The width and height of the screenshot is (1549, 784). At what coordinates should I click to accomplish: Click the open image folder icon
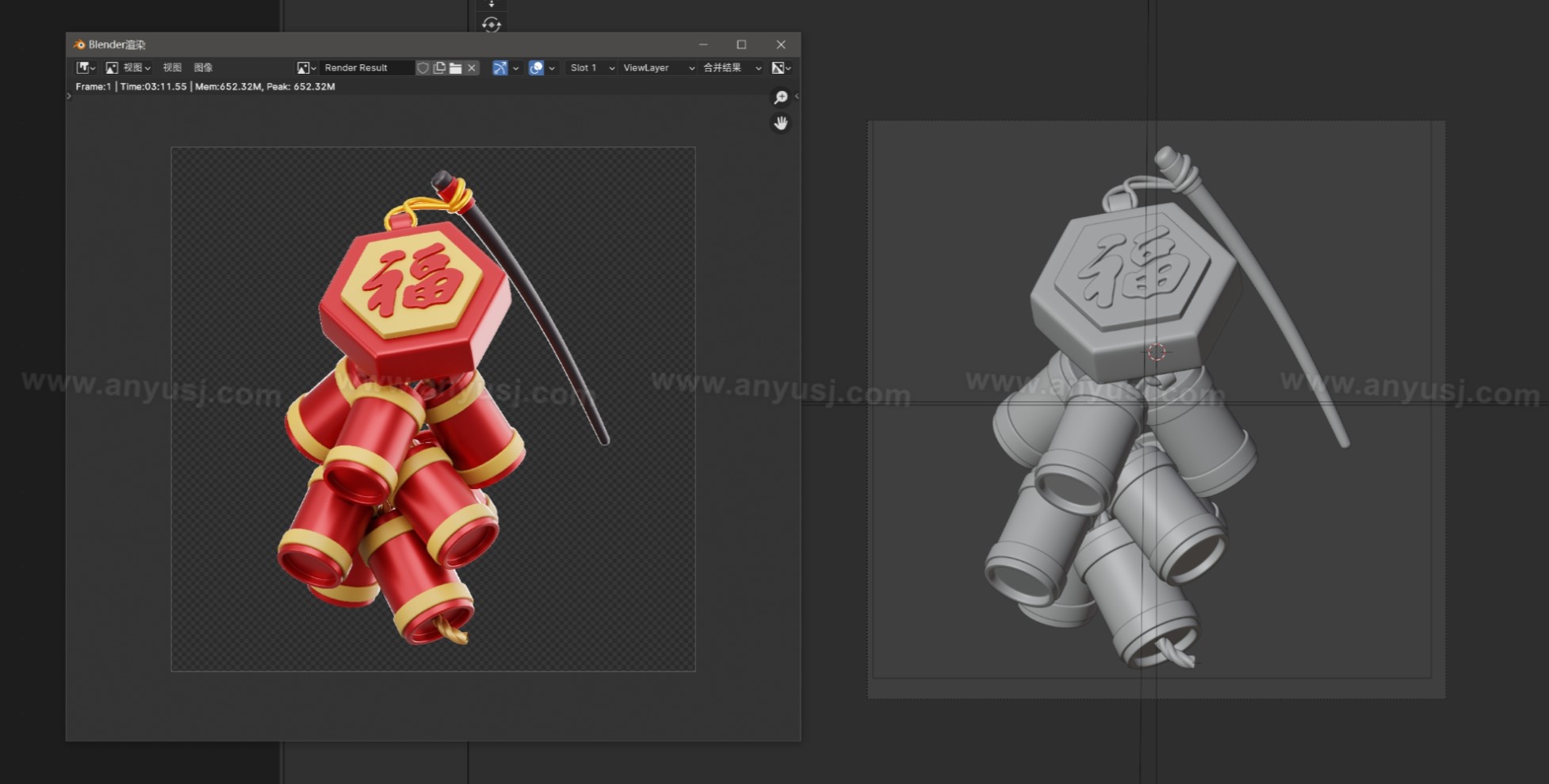(455, 68)
